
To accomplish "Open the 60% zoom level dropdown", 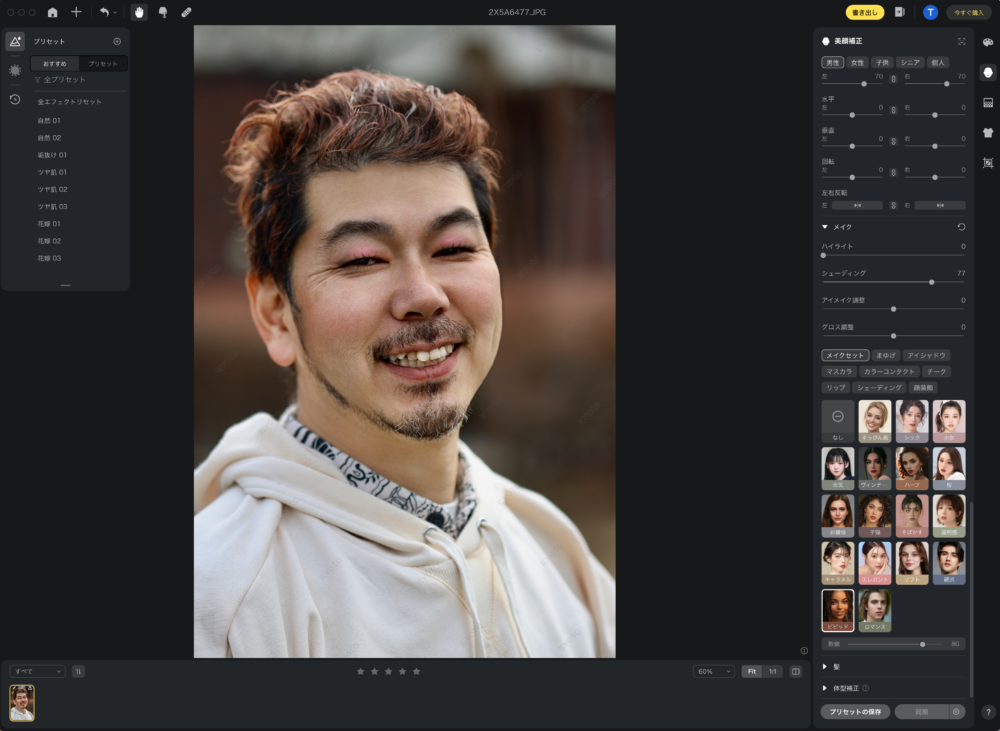I will pyautogui.click(x=713, y=671).
